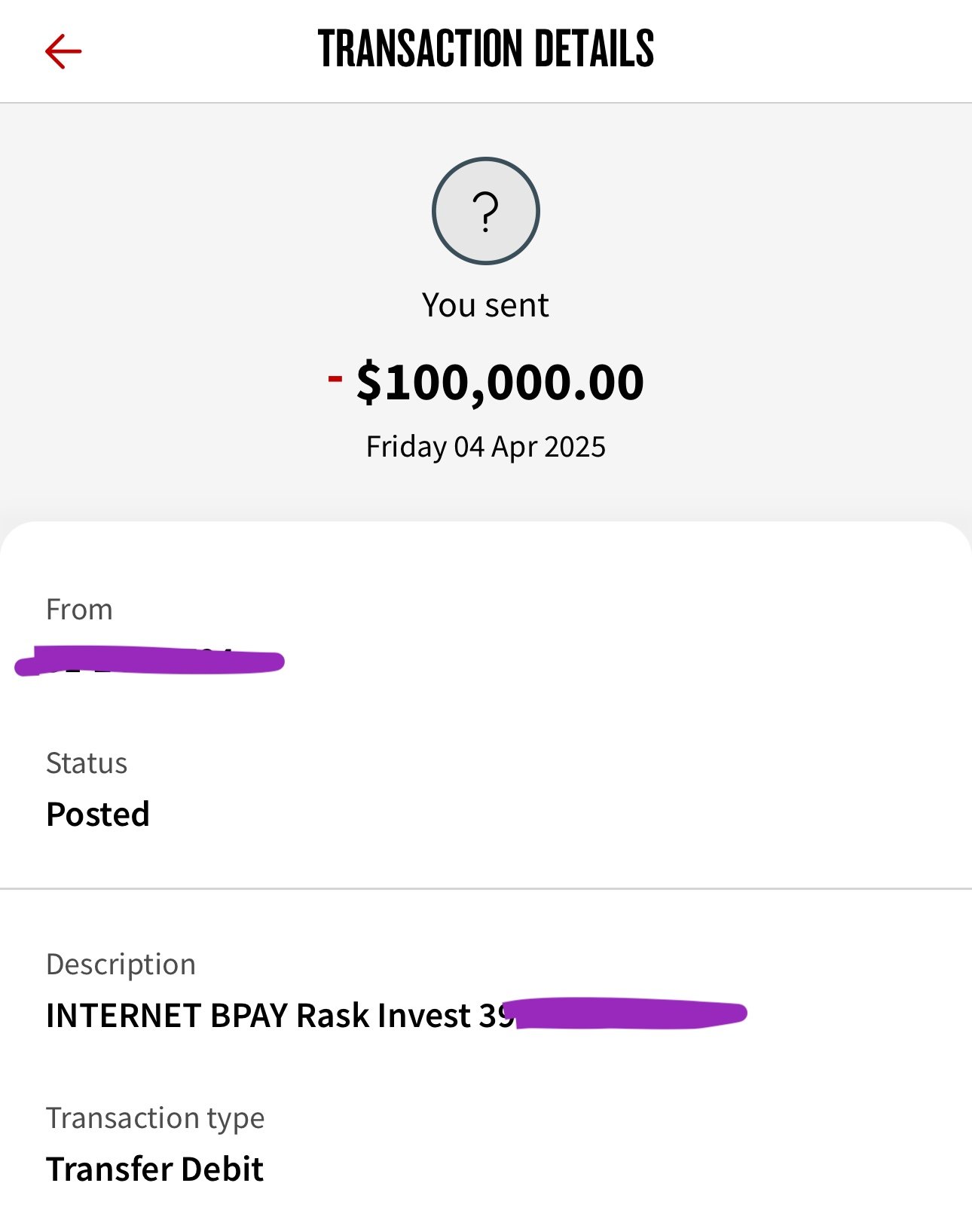This screenshot has height=1232, width=972.
Task: Tap "Rask Invest" in the description
Action: 384,1016
